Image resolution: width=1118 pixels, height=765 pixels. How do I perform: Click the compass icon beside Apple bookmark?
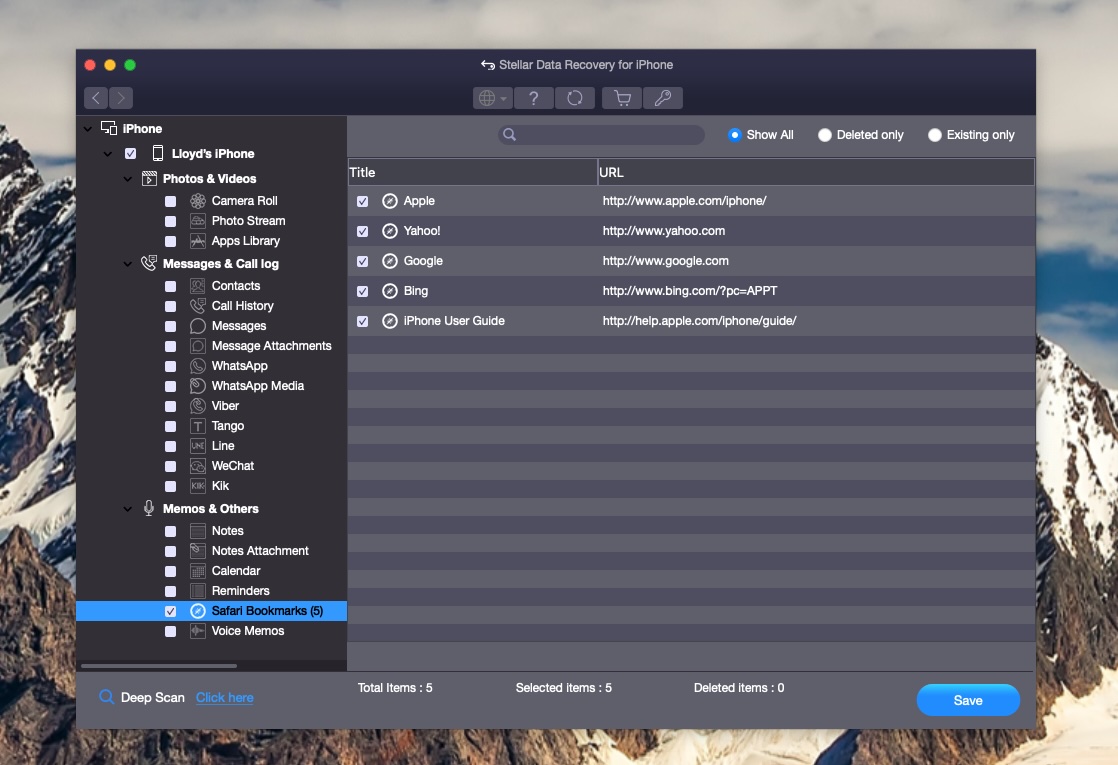(389, 201)
